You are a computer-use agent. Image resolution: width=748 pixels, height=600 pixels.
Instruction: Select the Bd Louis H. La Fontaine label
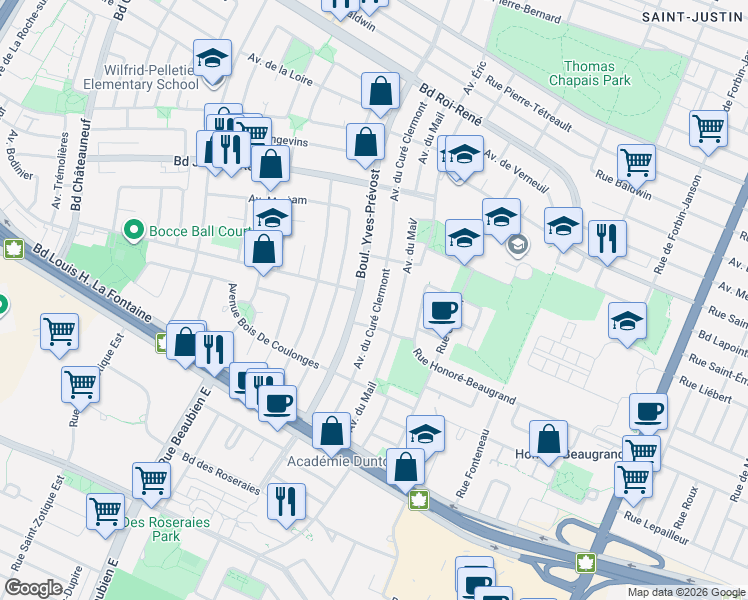pyautogui.click(x=93, y=282)
